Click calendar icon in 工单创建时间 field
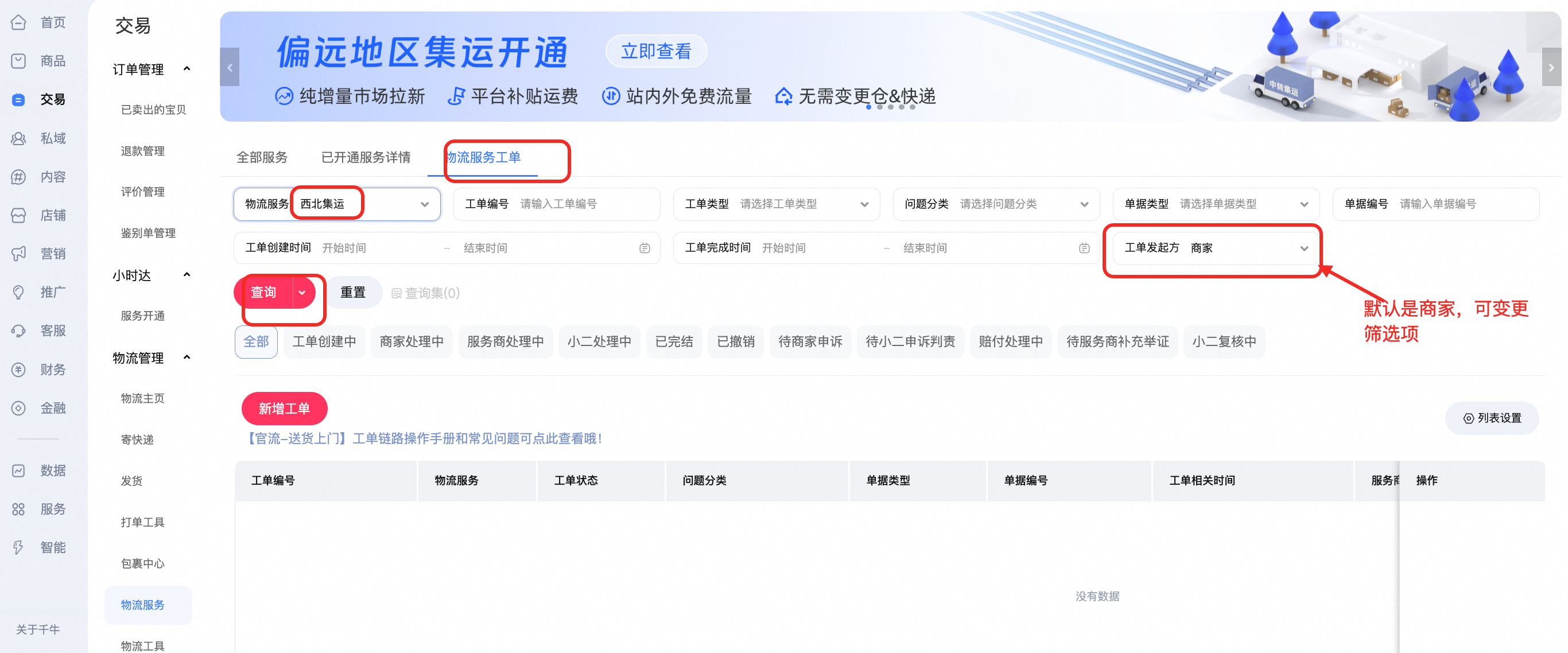Image resolution: width=1568 pixels, height=653 pixels. (x=645, y=248)
